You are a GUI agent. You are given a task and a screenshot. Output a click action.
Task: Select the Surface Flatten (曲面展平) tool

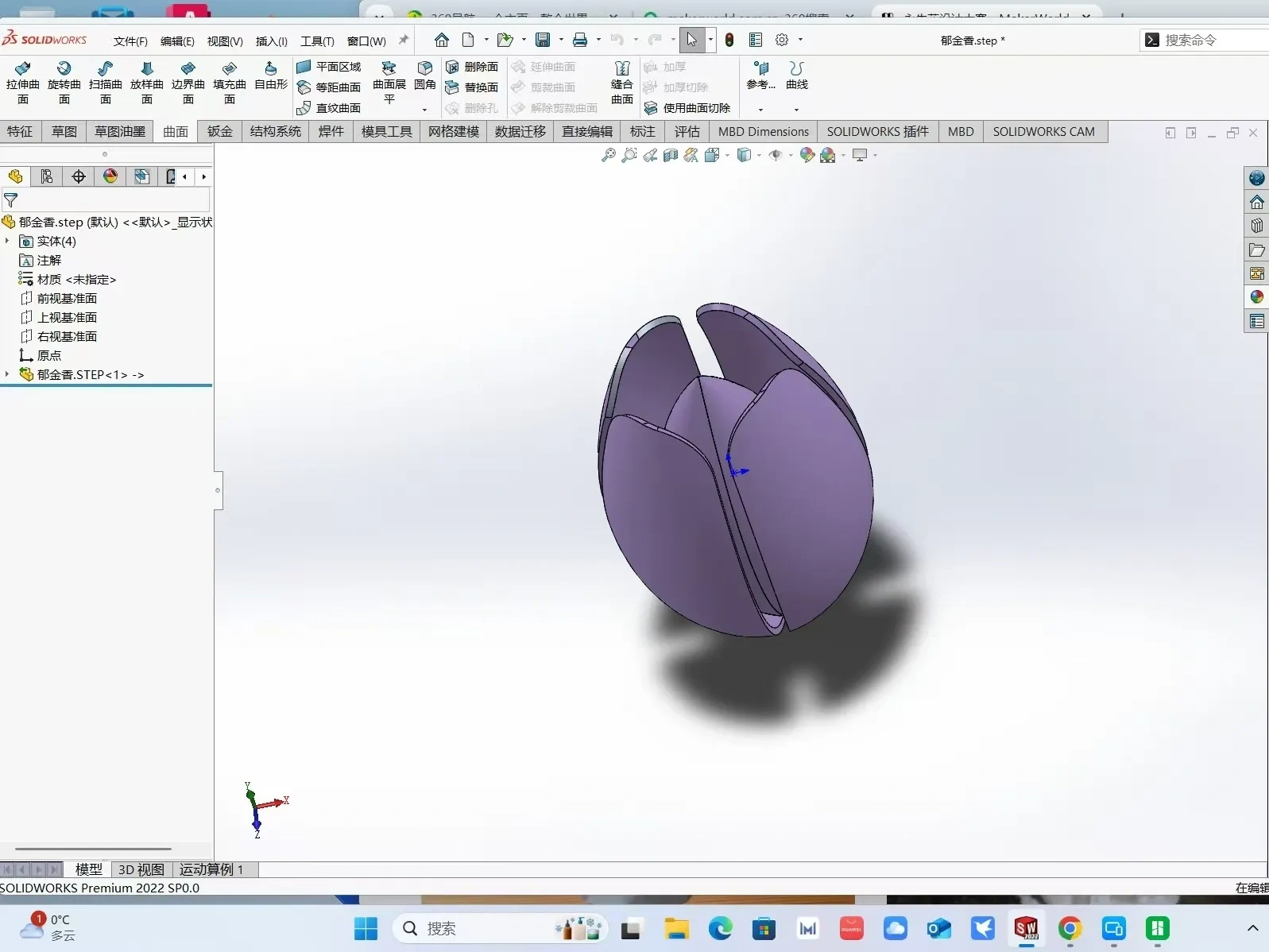tap(389, 83)
